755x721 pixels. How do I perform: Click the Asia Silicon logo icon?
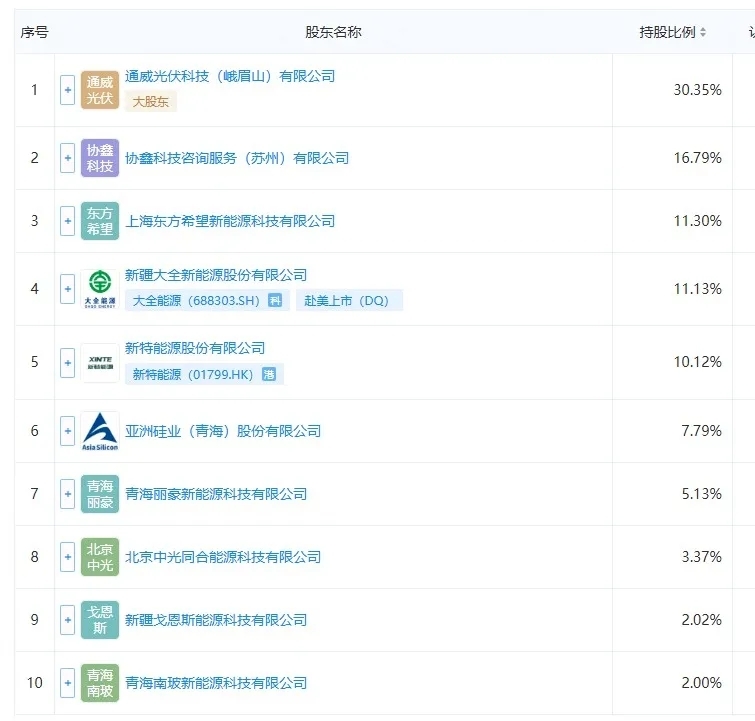[x=100, y=431]
